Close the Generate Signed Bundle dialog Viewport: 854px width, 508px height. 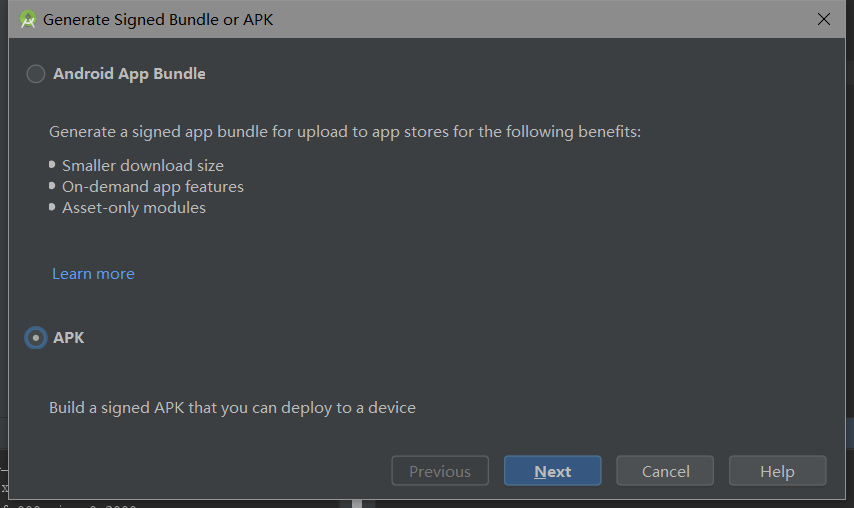tap(824, 19)
